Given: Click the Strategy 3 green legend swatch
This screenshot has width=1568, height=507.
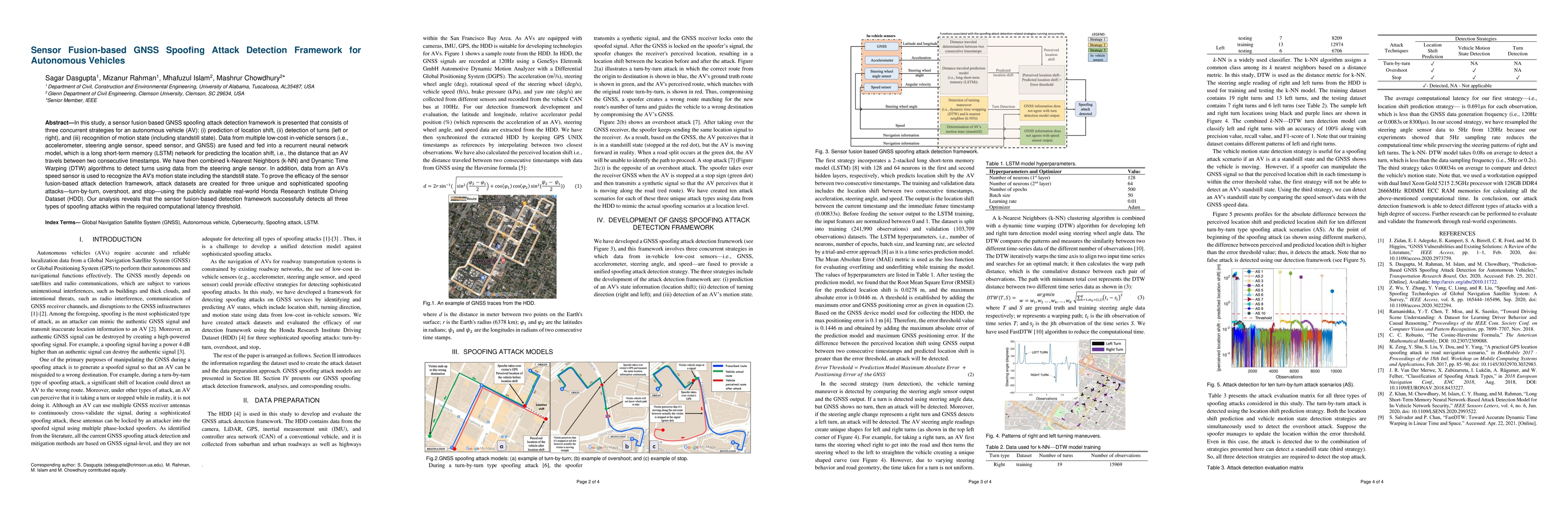Looking at the screenshot, I should pyautogui.click(x=1097, y=50).
